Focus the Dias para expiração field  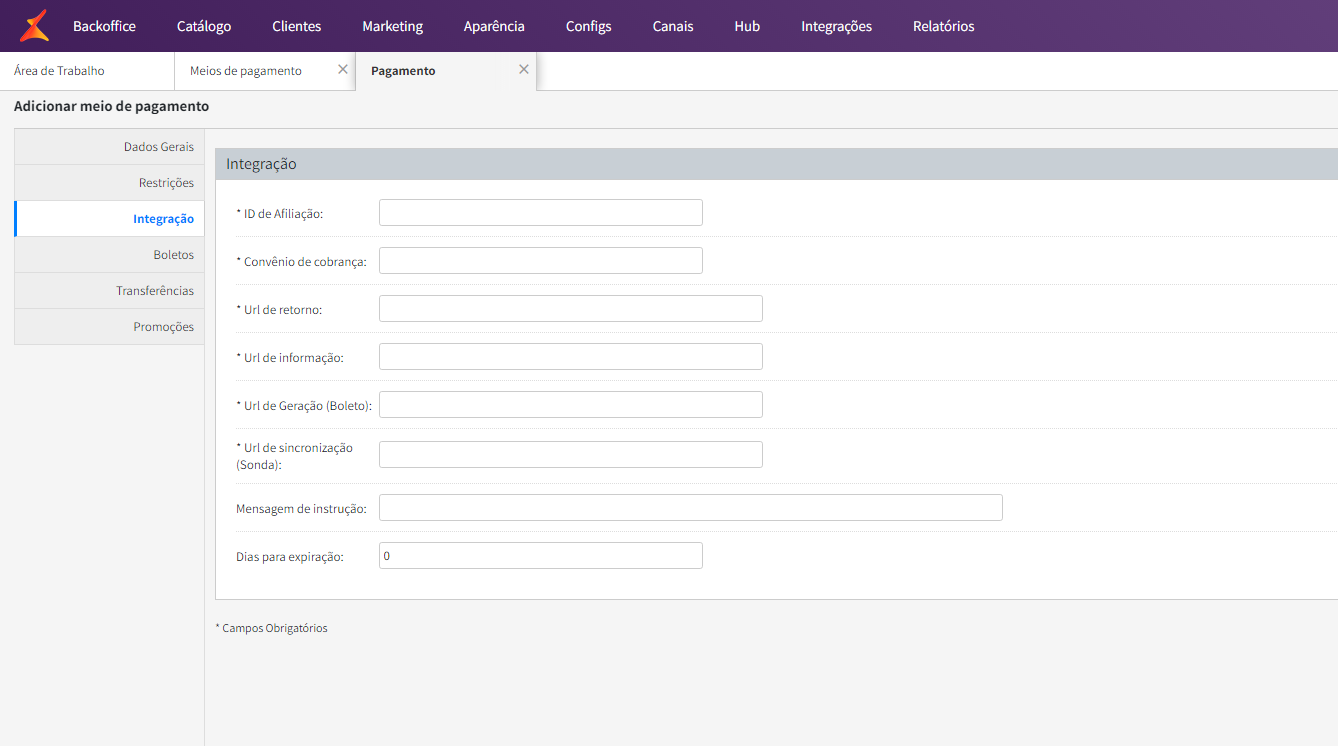(541, 556)
